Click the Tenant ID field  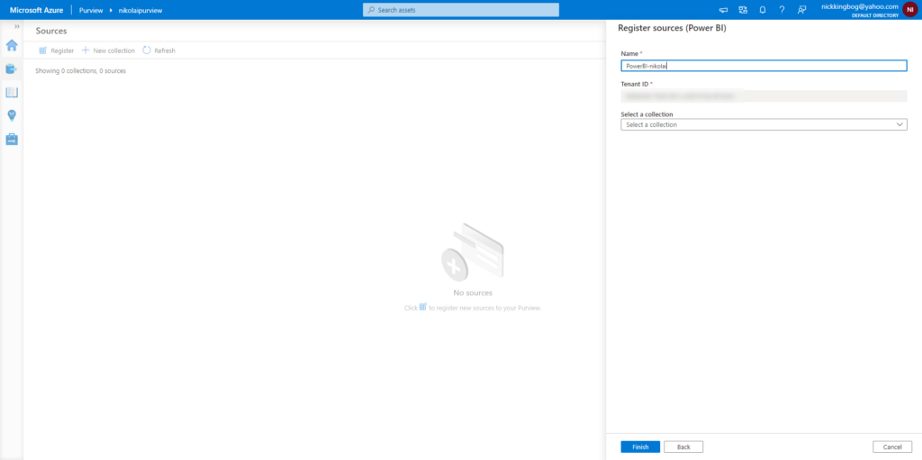pos(764,96)
